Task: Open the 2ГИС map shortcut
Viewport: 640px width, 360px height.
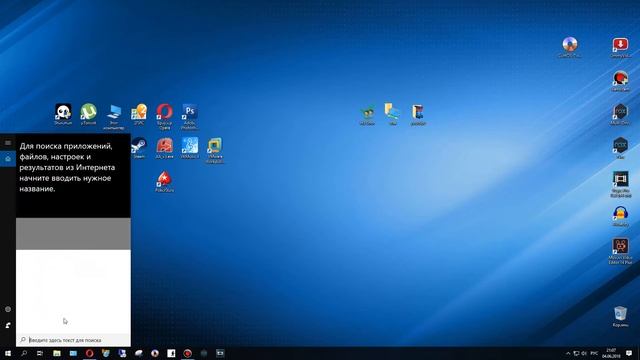Action: (139, 114)
